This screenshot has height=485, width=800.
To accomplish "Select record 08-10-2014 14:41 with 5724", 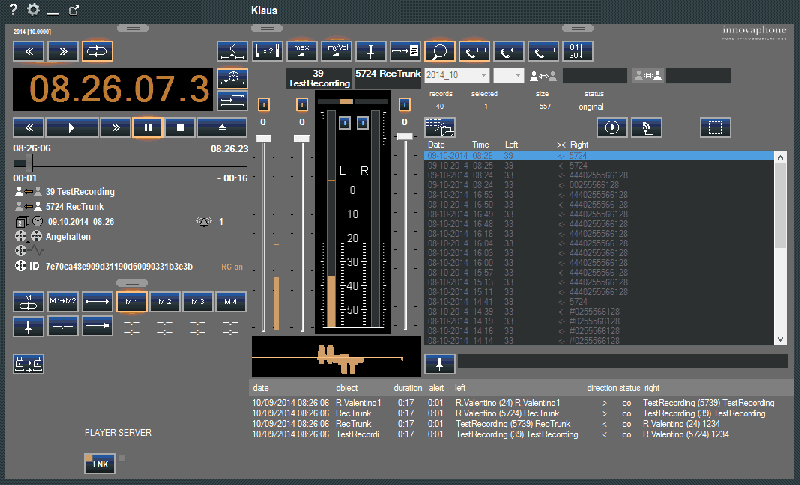I will click(599, 301).
